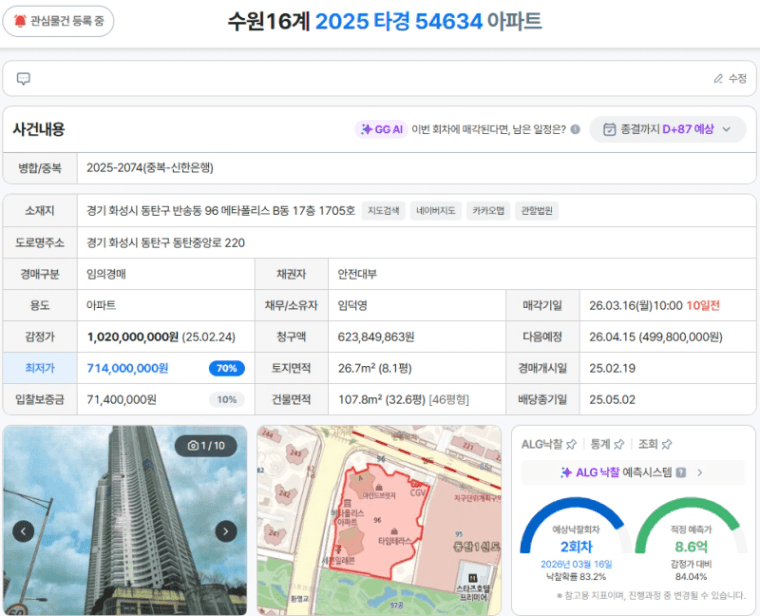Show previous property photo with left arrow
The width and height of the screenshot is (760, 616).
(23, 531)
